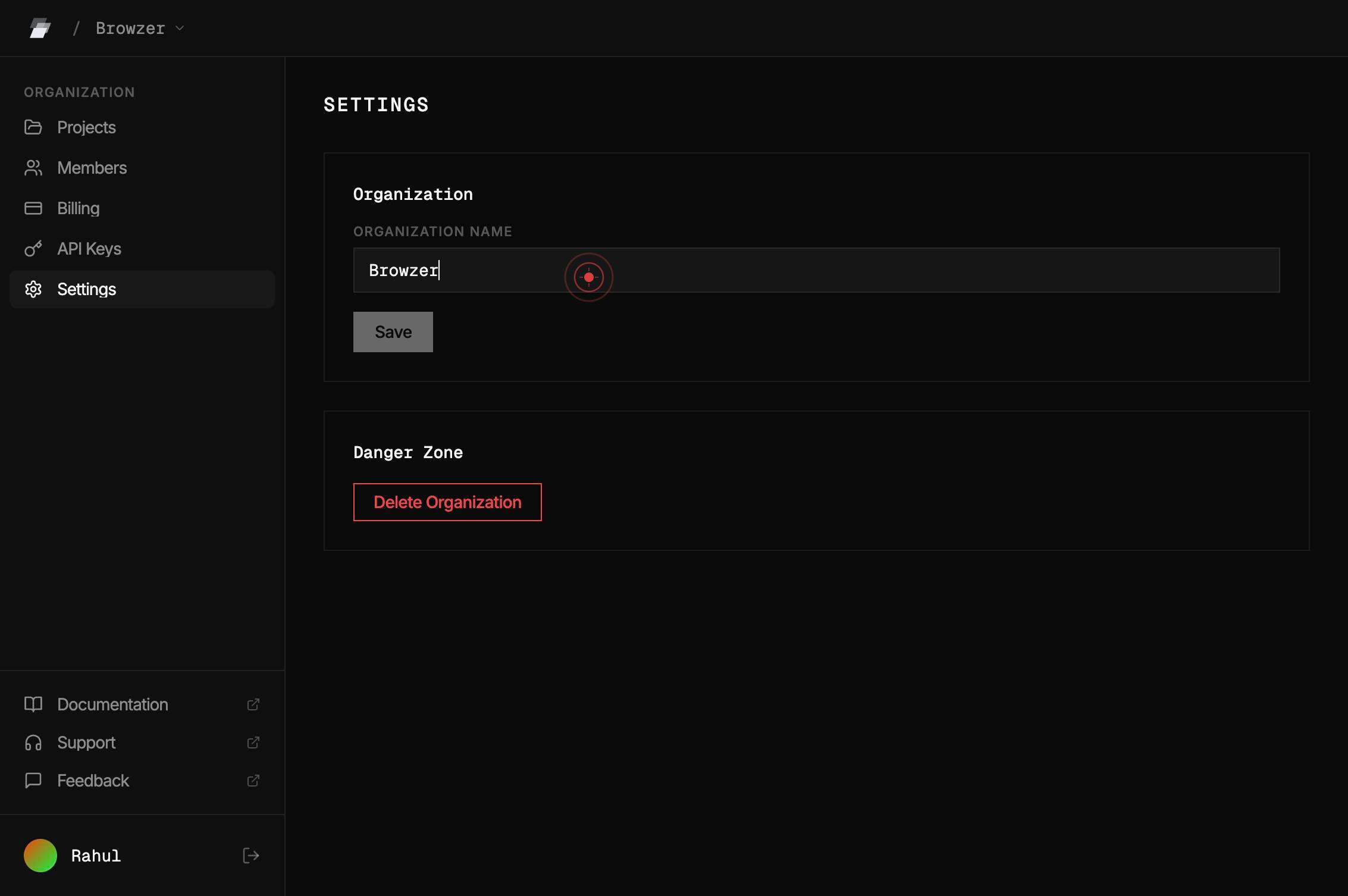Click the Documentation external link icon

[x=253, y=704]
